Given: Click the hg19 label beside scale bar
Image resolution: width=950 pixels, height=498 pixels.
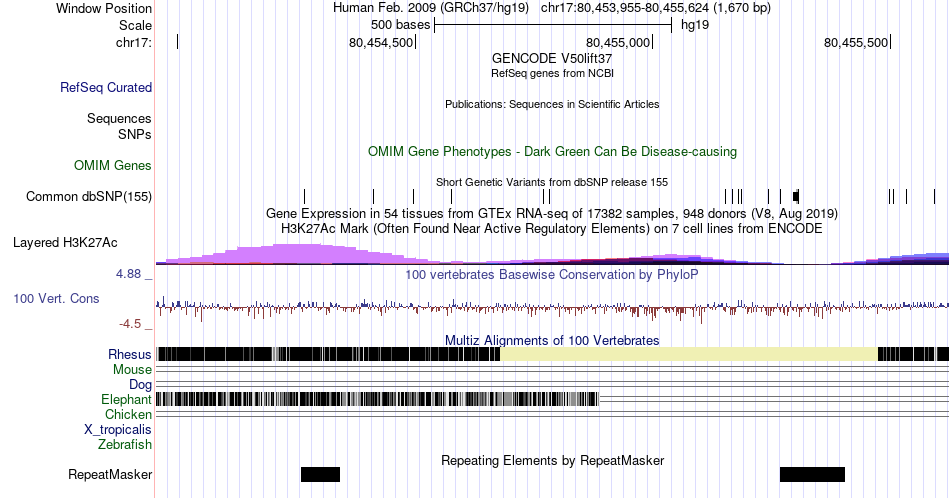Looking at the screenshot, I should tap(695, 25).
